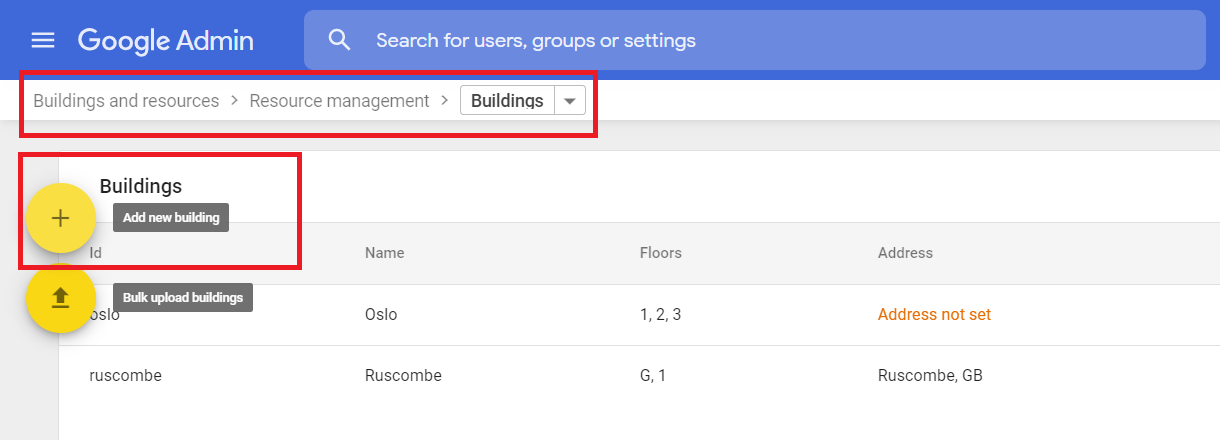Go to Resource management breadcrumb

pyautogui.click(x=339, y=101)
